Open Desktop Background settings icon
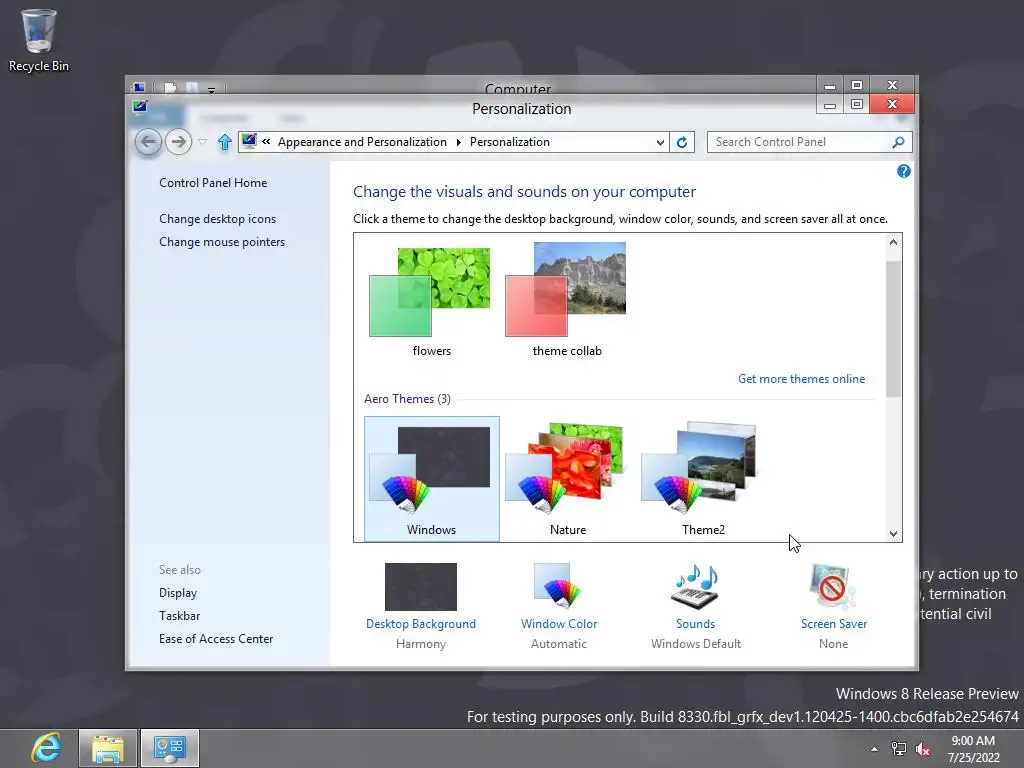The height and width of the screenshot is (768, 1024). [x=421, y=586]
